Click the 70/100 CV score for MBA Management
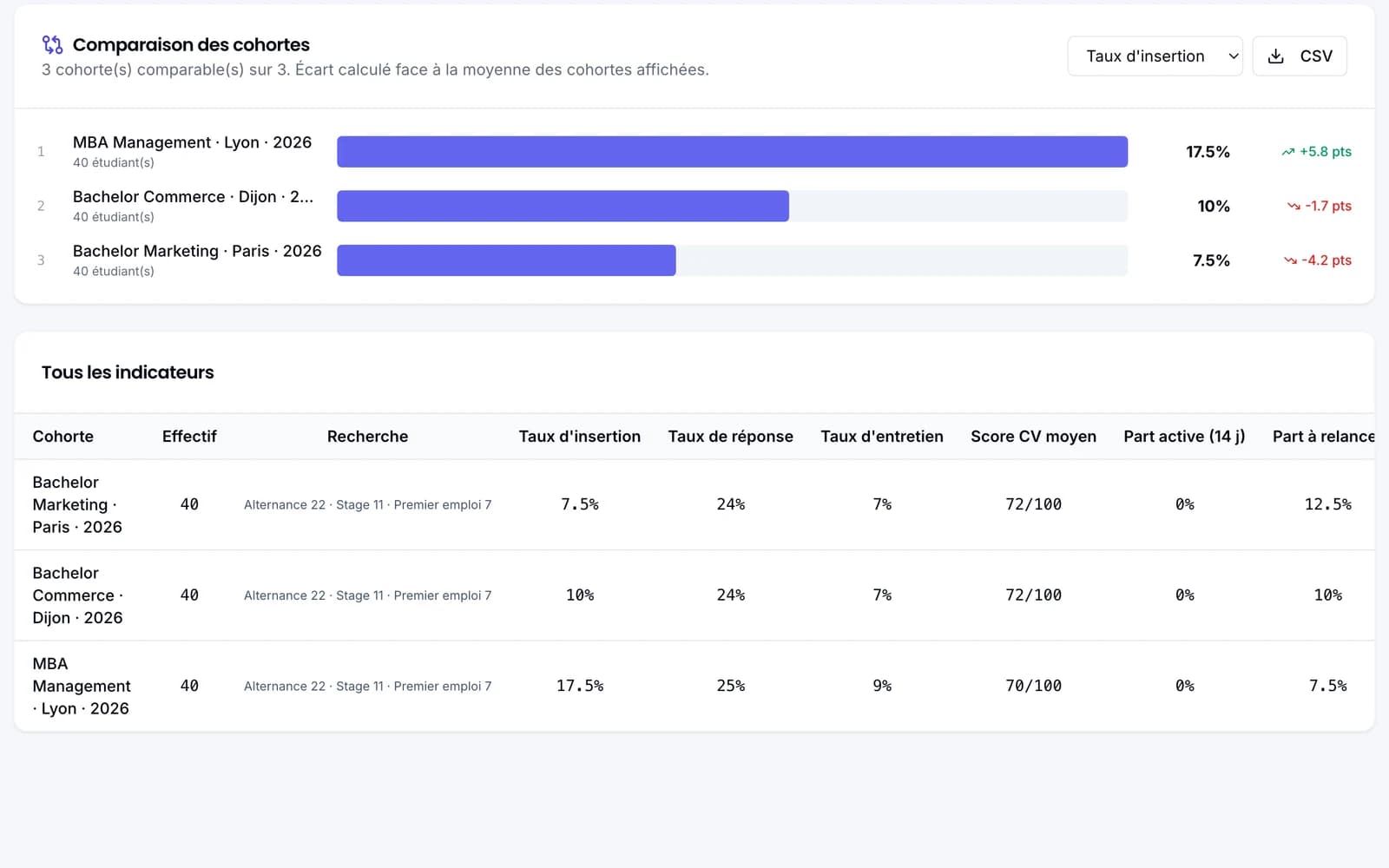 tap(1033, 686)
